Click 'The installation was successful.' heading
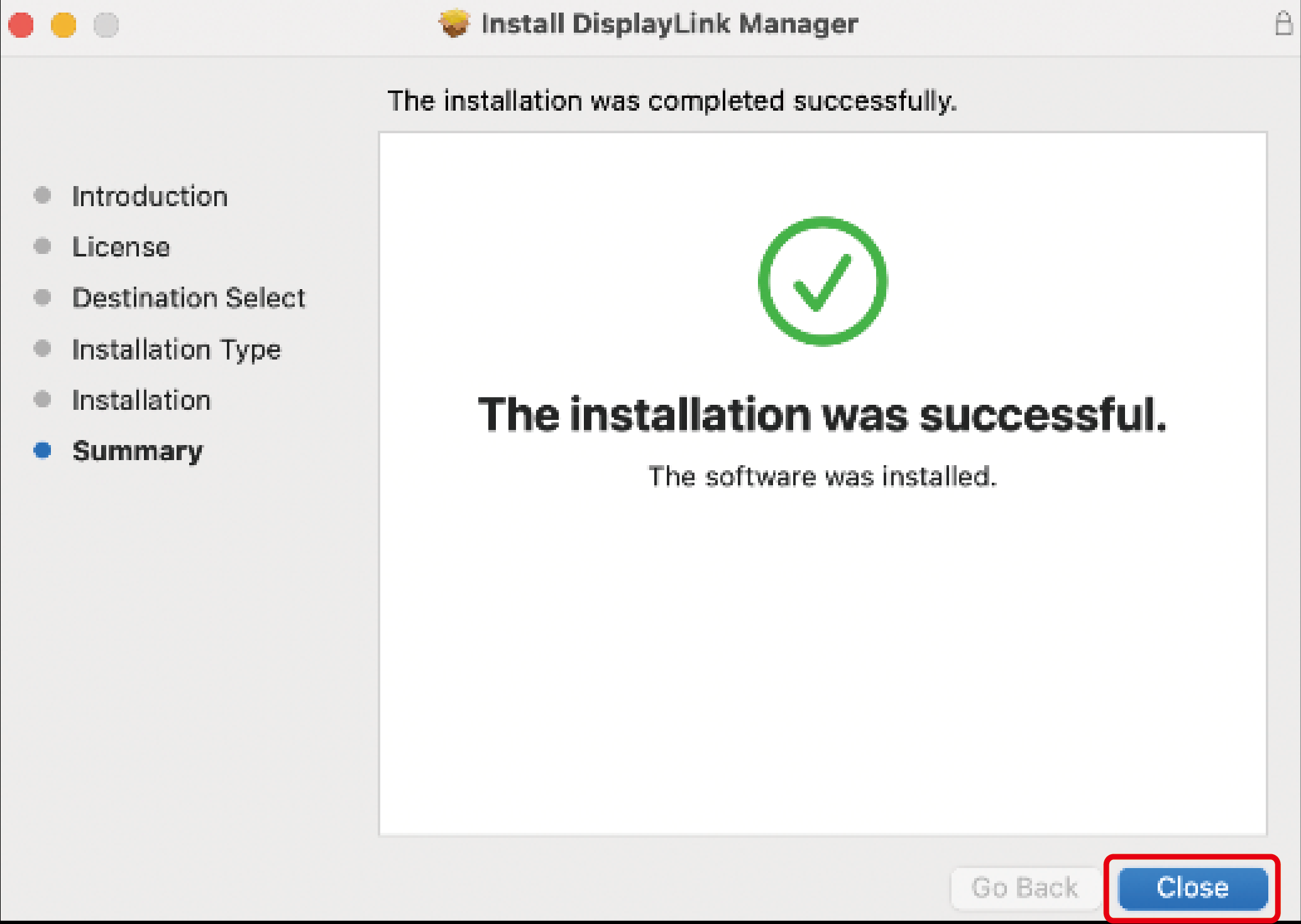This screenshot has height=924, width=1301. (822, 415)
